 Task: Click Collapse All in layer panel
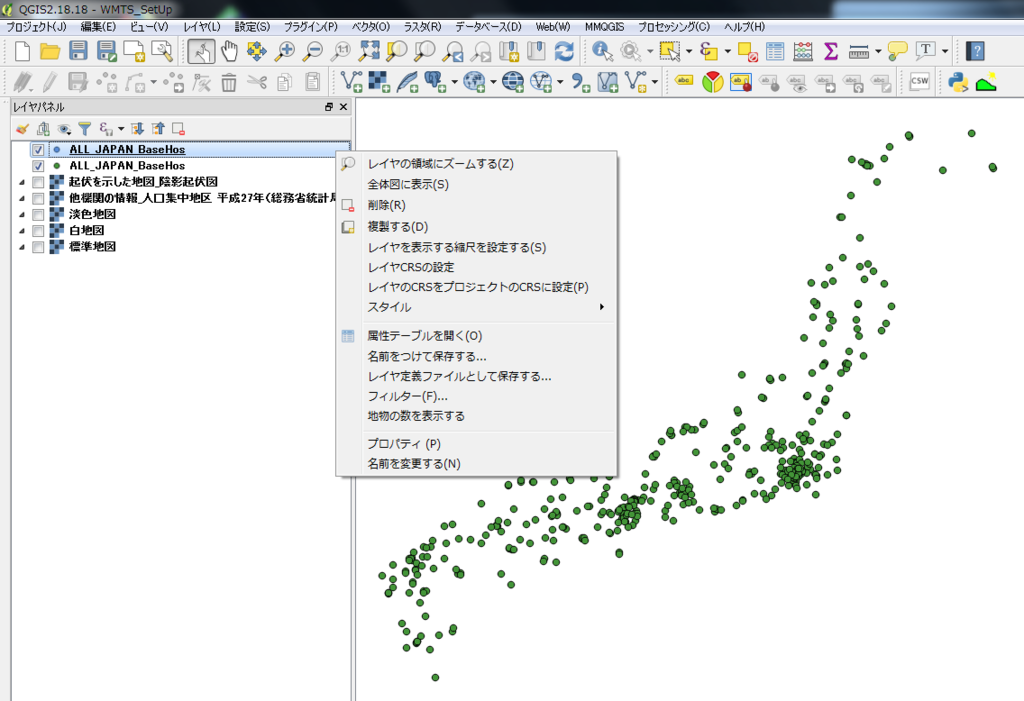click(158, 129)
